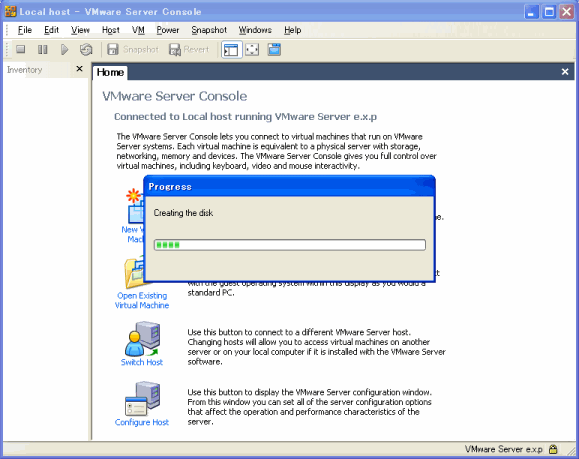Open the Snapshot menu
The height and width of the screenshot is (459, 579).
point(209,30)
